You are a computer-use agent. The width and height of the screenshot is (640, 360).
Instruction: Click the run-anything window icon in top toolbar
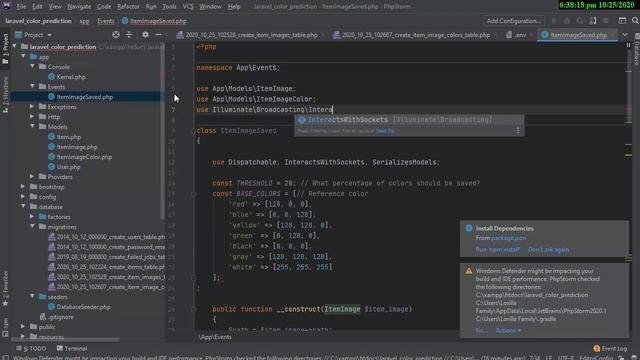point(622,21)
